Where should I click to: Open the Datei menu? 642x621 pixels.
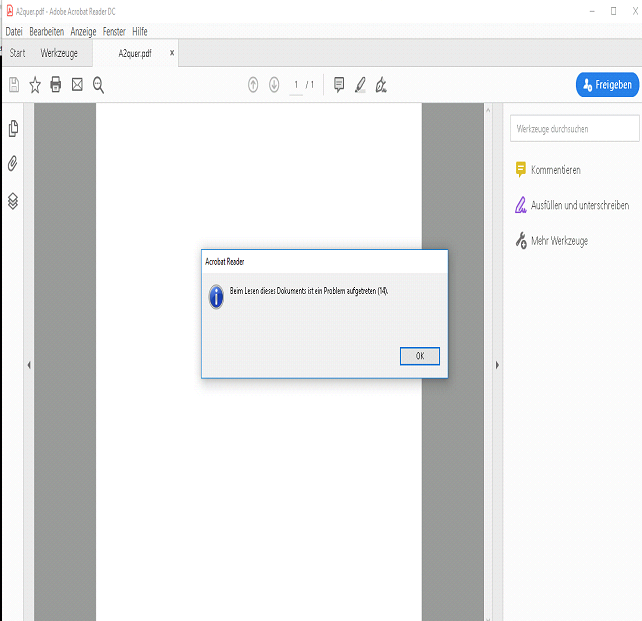click(x=14, y=32)
